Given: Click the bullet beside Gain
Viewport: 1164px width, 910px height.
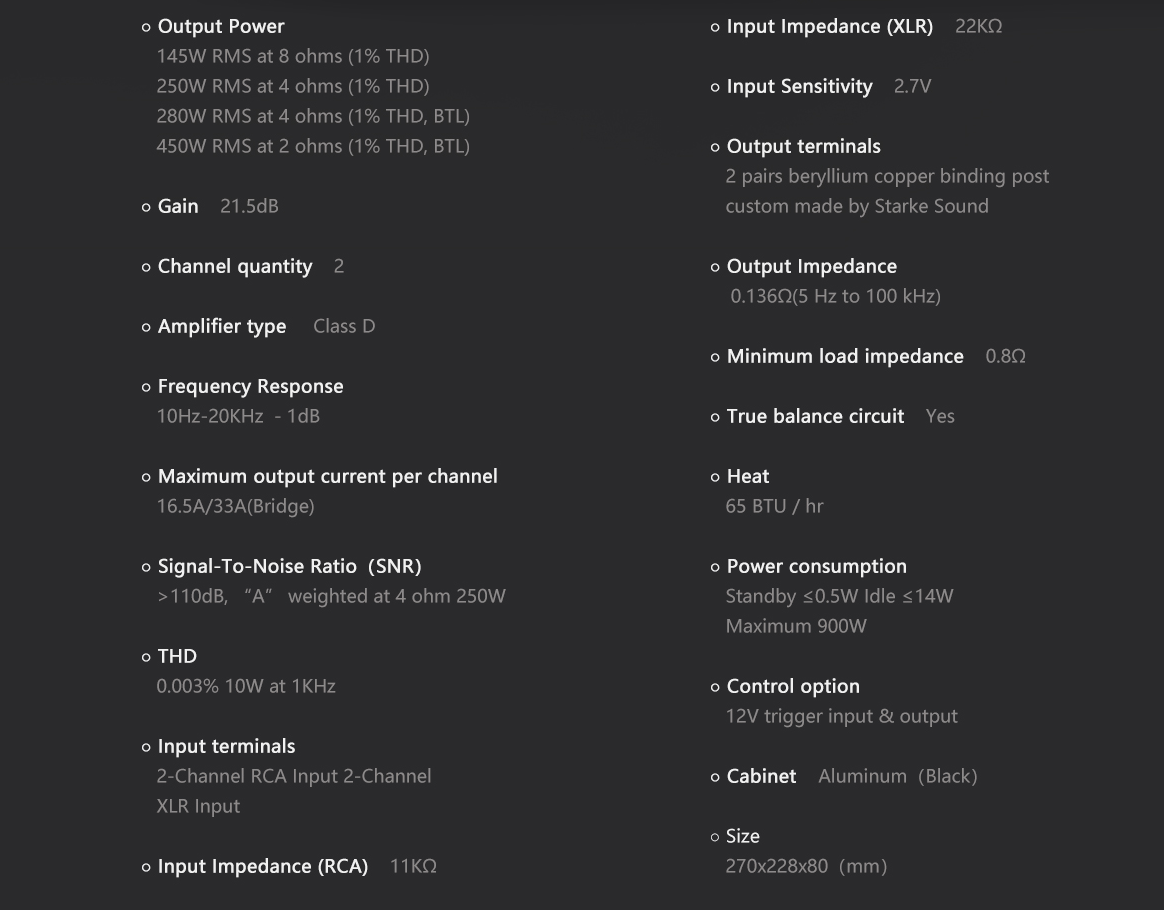Looking at the screenshot, I should pyautogui.click(x=146, y=207).
